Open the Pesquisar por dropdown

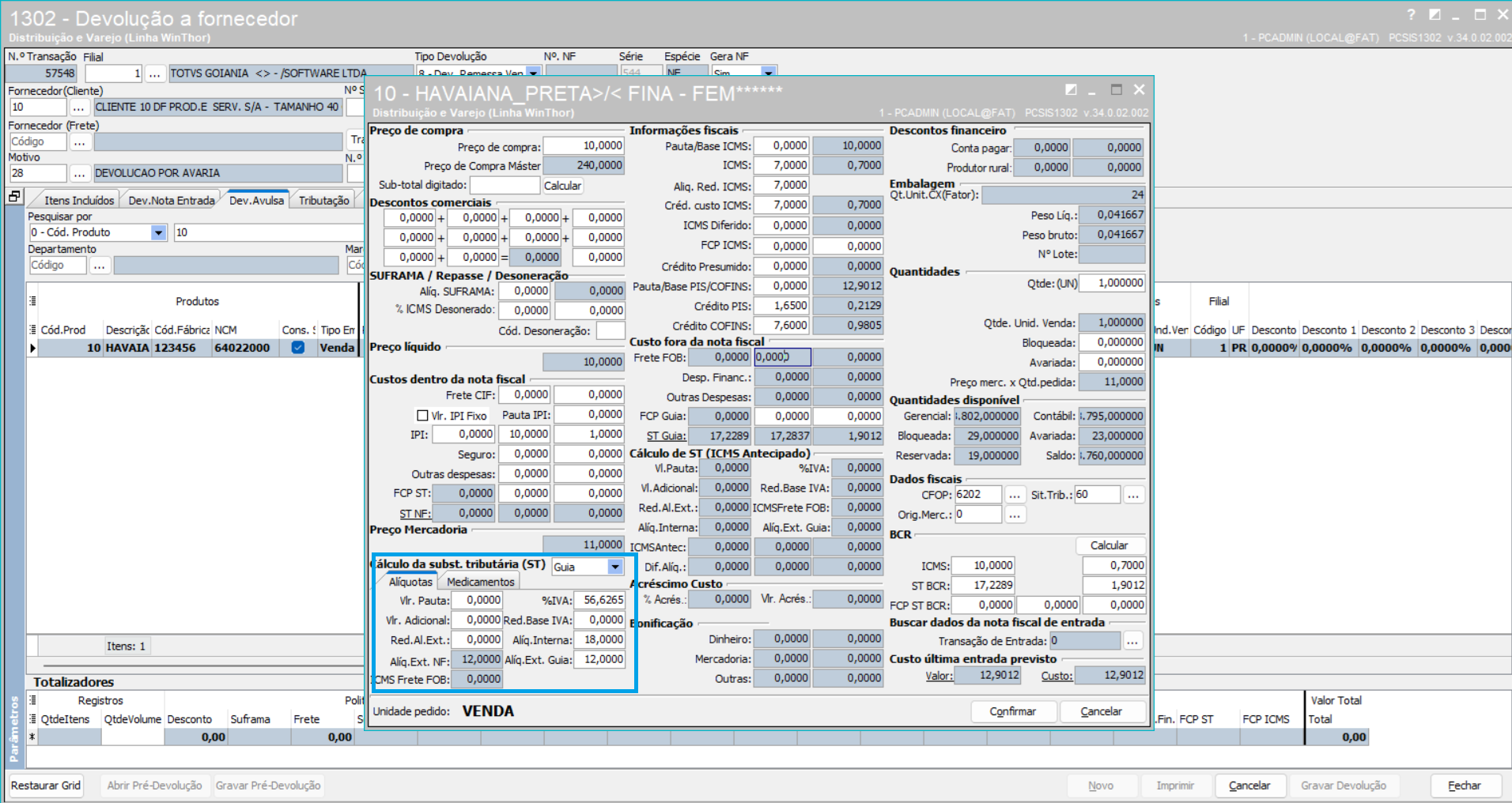click(159, 232)
